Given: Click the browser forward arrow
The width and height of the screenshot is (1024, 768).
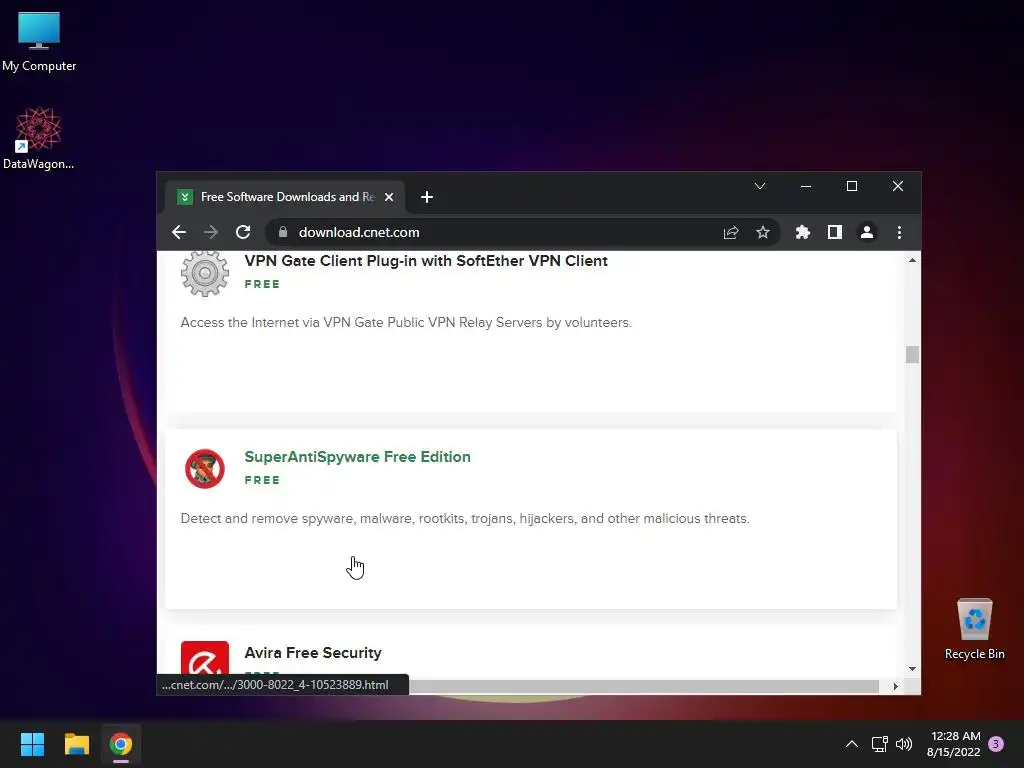Looking at the screenshot, I should (x=211, y=232).
